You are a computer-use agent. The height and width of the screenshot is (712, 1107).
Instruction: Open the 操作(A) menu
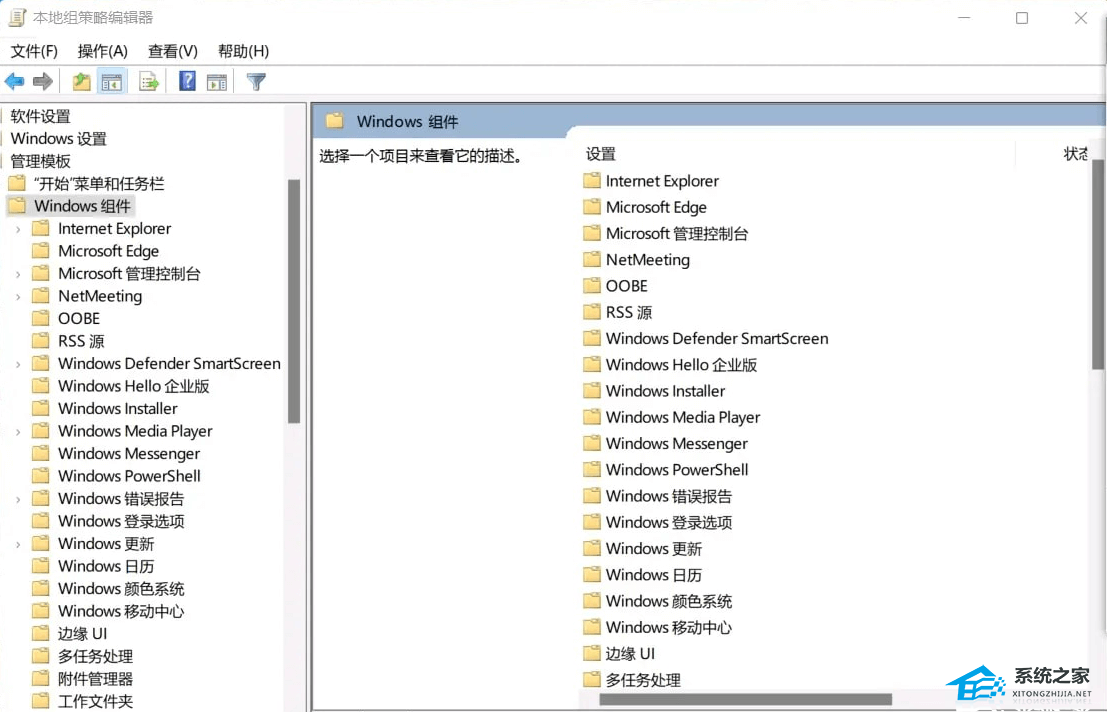[104, 51]
